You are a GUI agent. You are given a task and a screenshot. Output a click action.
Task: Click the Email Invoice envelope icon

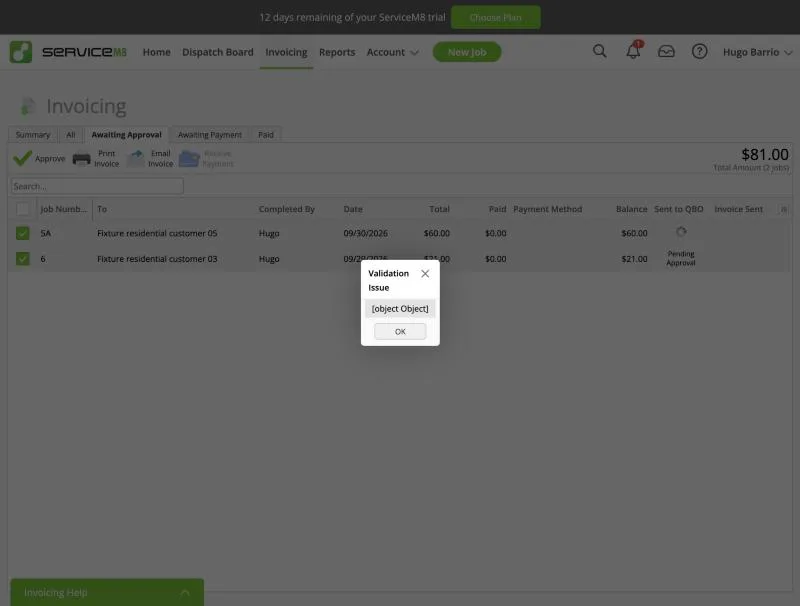pyautogui.click(x=136, y=159)
